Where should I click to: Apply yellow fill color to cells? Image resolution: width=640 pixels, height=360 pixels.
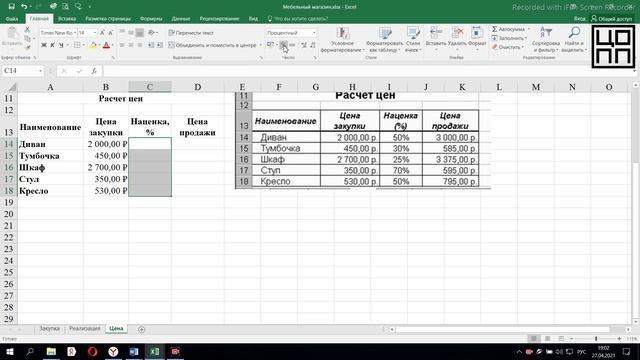[93, 45]
